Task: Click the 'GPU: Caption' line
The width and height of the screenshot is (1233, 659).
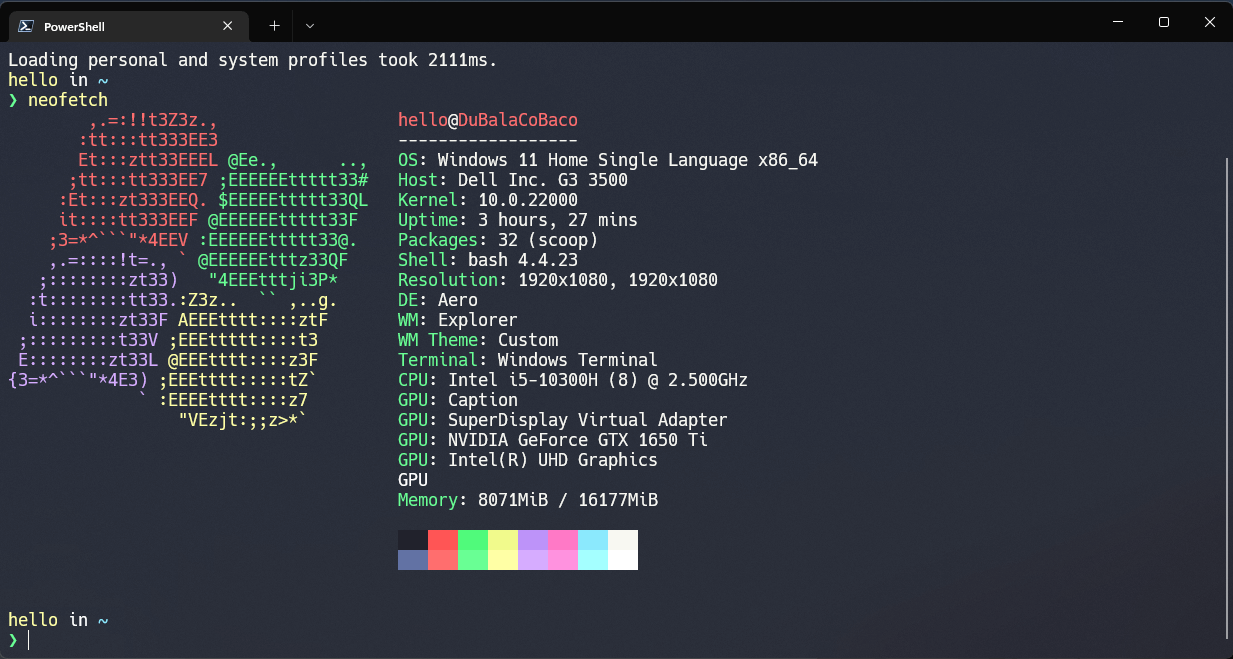Action: [x=458, y=400]
